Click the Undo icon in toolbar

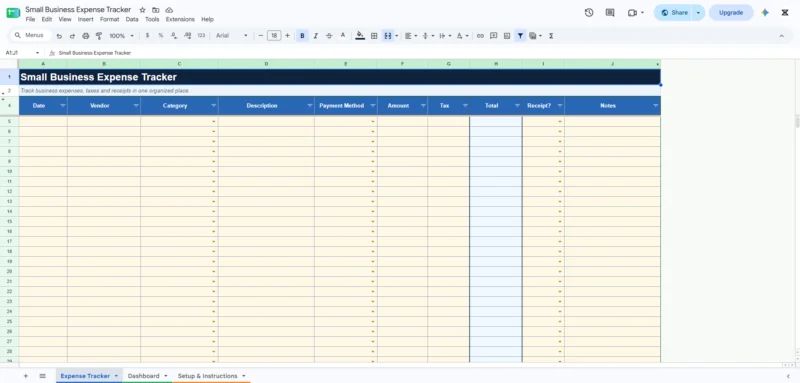coord(59,36)
